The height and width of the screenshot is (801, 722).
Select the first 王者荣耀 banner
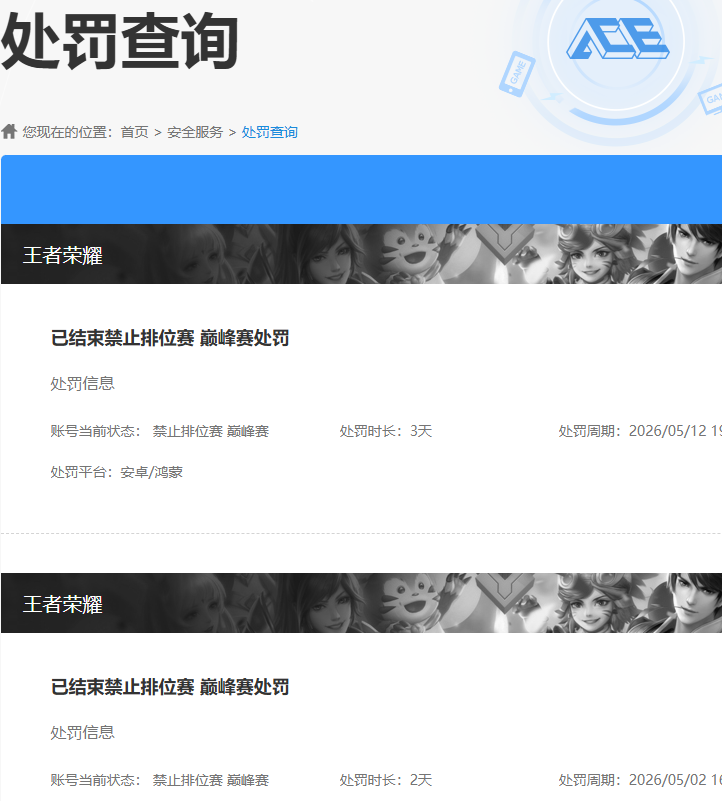click(361, 254)
